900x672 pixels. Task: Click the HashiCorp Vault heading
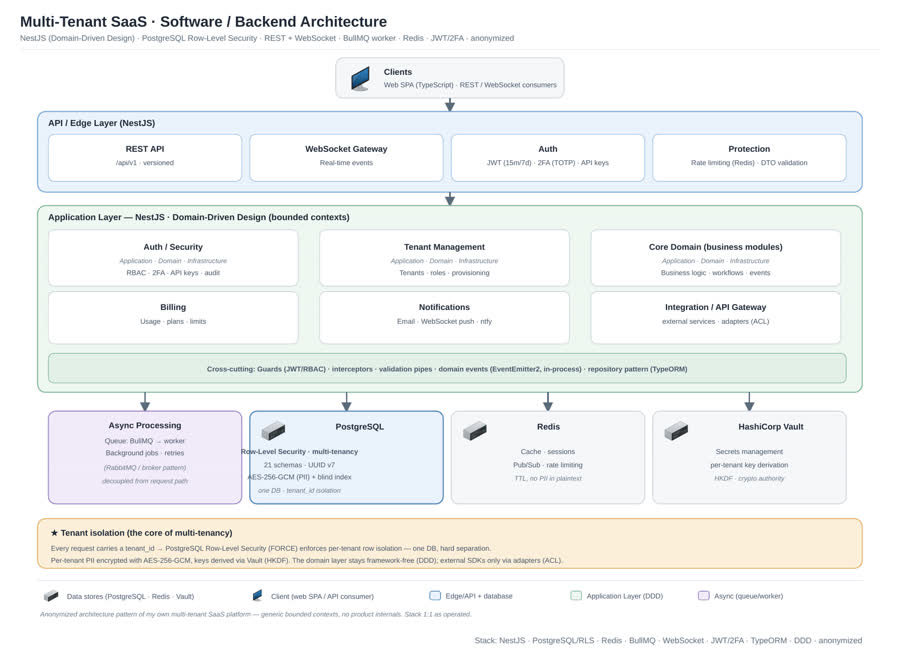(x=770, y=426)
